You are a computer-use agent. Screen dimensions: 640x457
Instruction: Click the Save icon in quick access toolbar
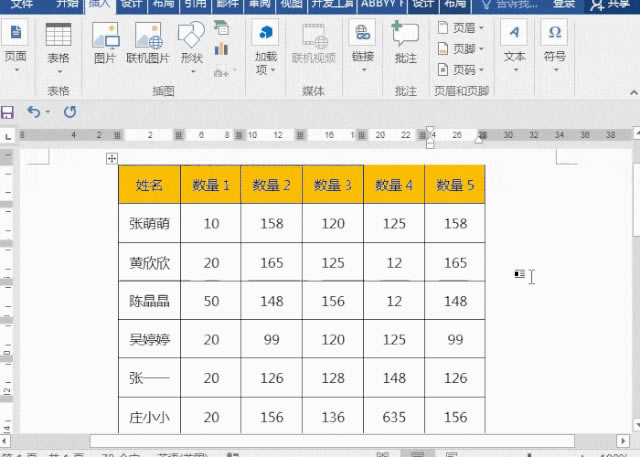click(x=7, y=112)
